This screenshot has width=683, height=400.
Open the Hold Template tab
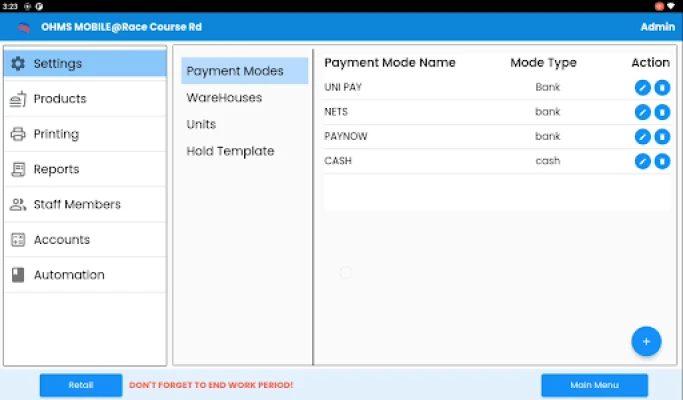tap(230, 151)
